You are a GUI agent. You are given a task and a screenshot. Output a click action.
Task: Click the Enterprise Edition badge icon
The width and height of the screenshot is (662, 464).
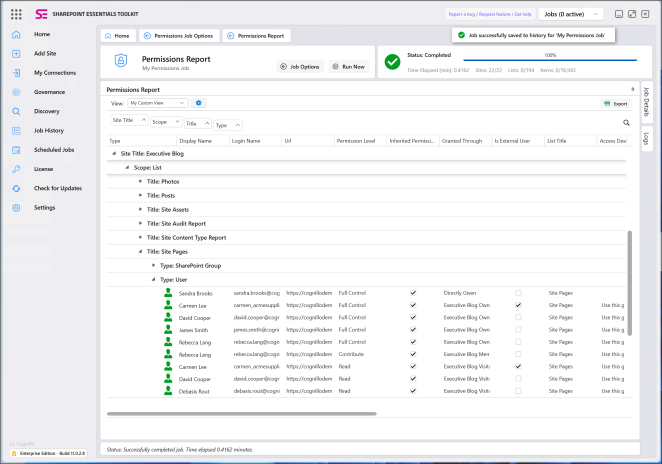pos(14,453)
